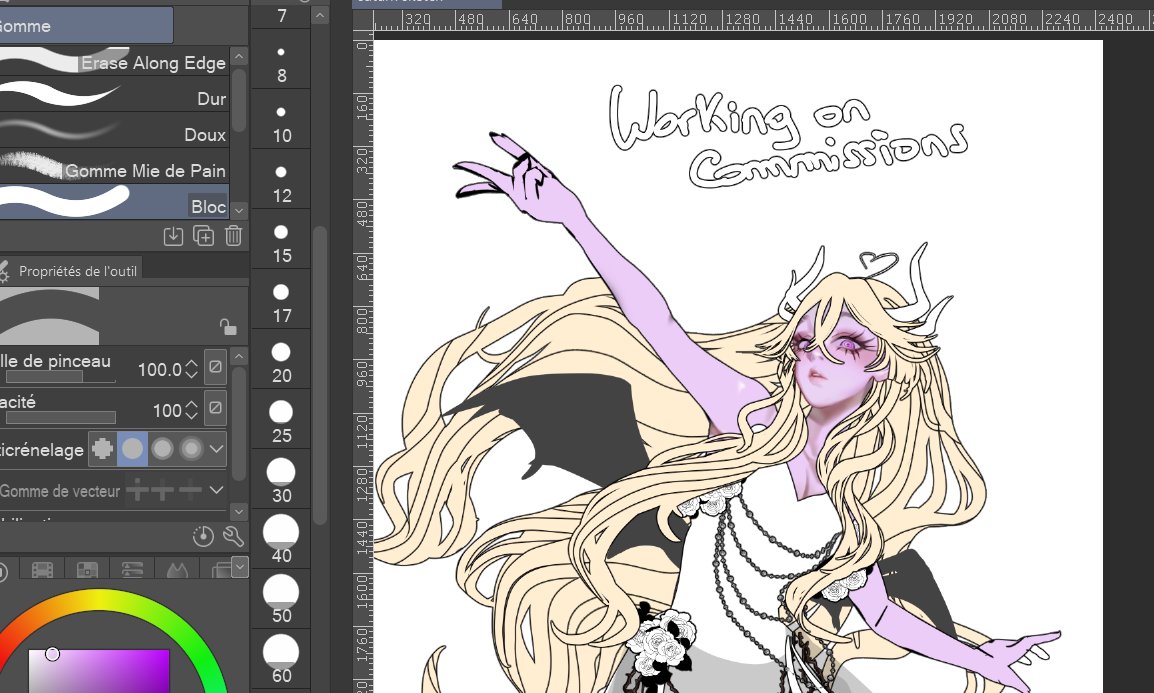Select first Gomme de vecteur mode
The height and width of the screenshot is (693, 1154).
pyautogui.click(x=137, y=490)
